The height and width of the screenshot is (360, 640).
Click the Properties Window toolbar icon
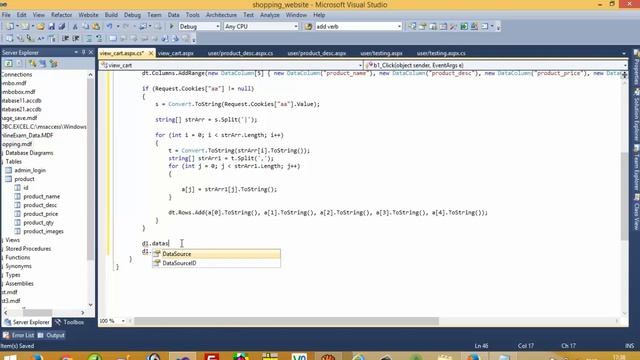coord(423,27)
